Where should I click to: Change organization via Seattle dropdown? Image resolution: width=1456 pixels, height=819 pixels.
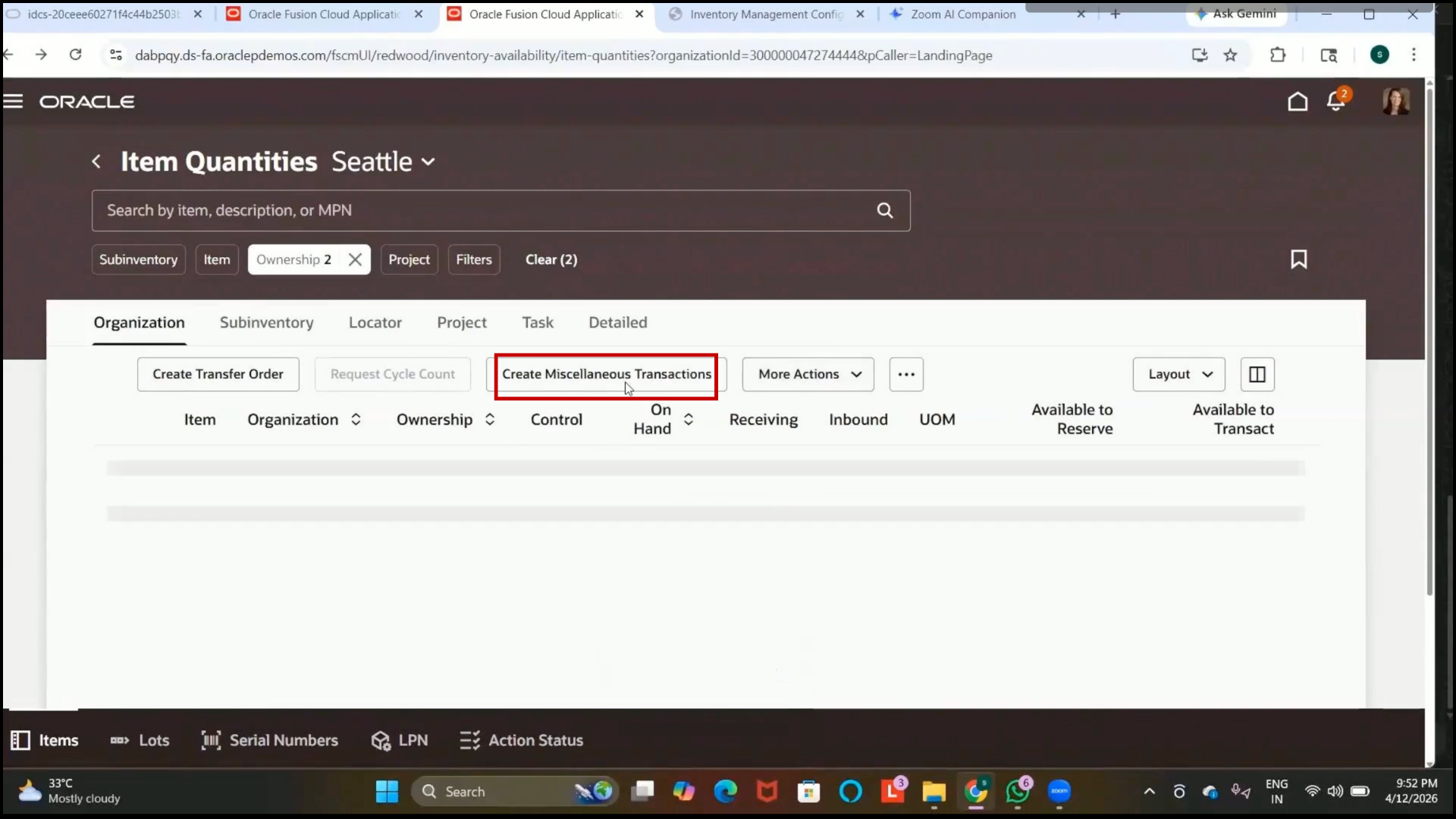(384, 162)
